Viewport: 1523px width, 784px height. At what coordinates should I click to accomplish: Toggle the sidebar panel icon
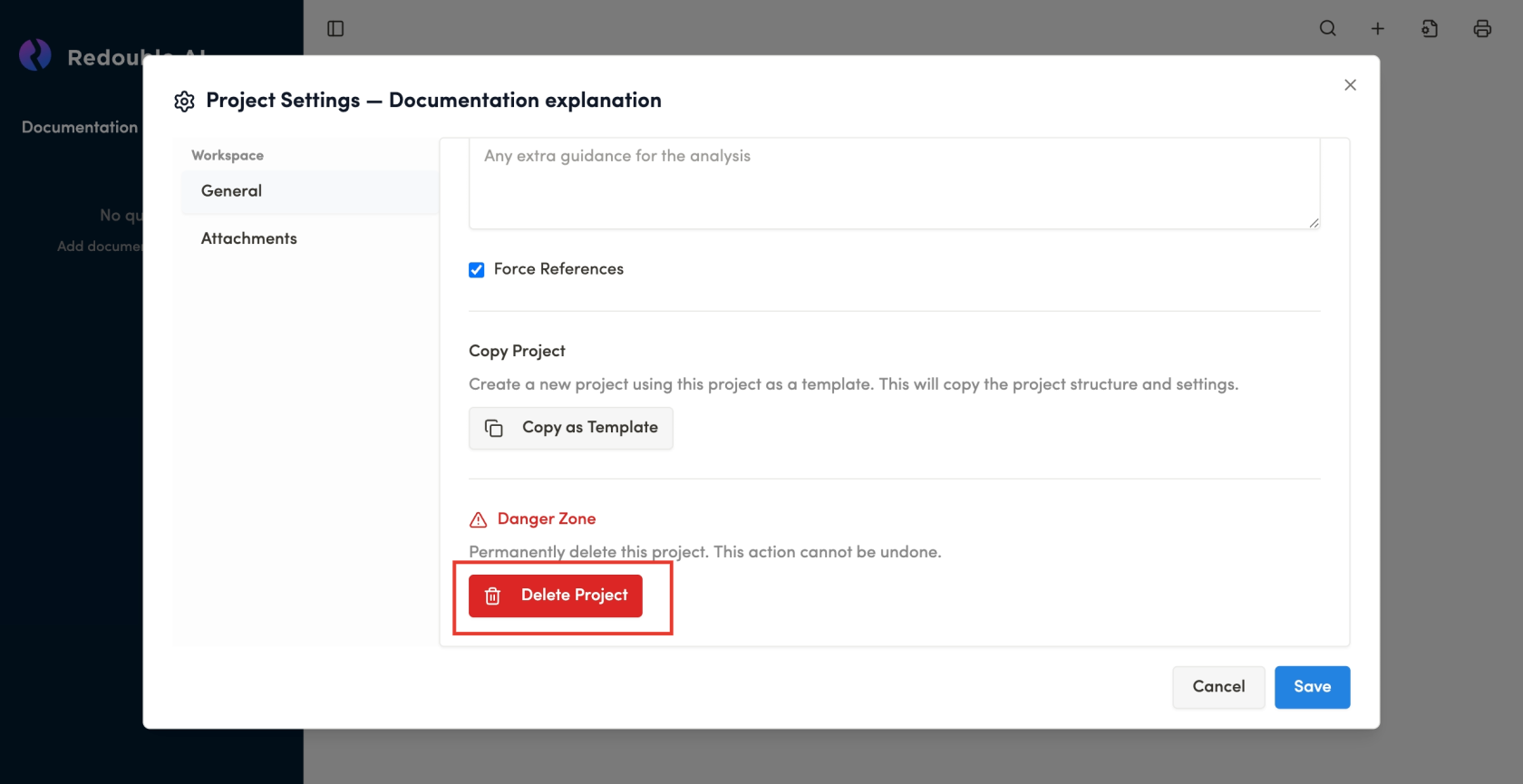coord(335,29)
